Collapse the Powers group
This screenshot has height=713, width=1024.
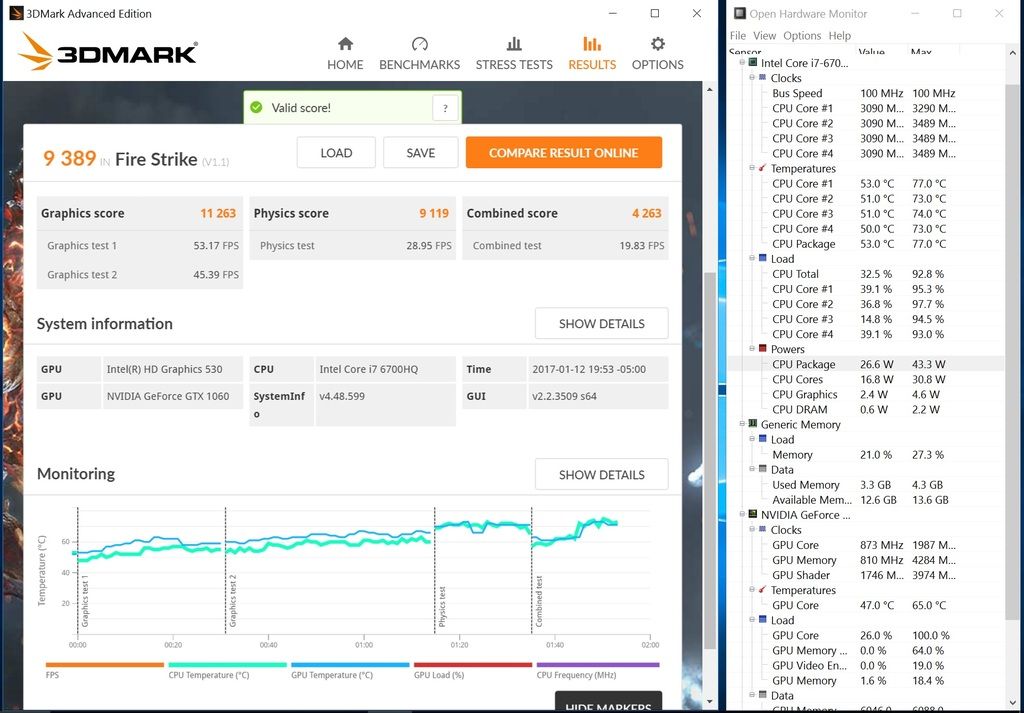[752, 349]
